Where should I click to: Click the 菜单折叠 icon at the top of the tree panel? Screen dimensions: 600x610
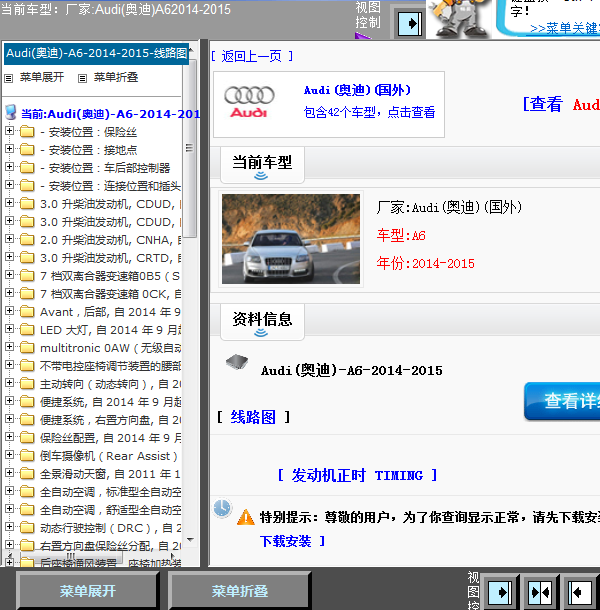[x=82, y=79]
